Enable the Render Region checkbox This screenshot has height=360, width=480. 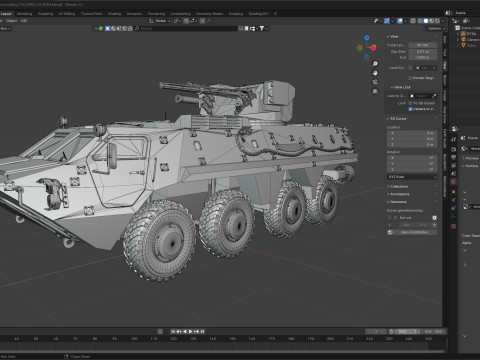(x=410, y=78)
